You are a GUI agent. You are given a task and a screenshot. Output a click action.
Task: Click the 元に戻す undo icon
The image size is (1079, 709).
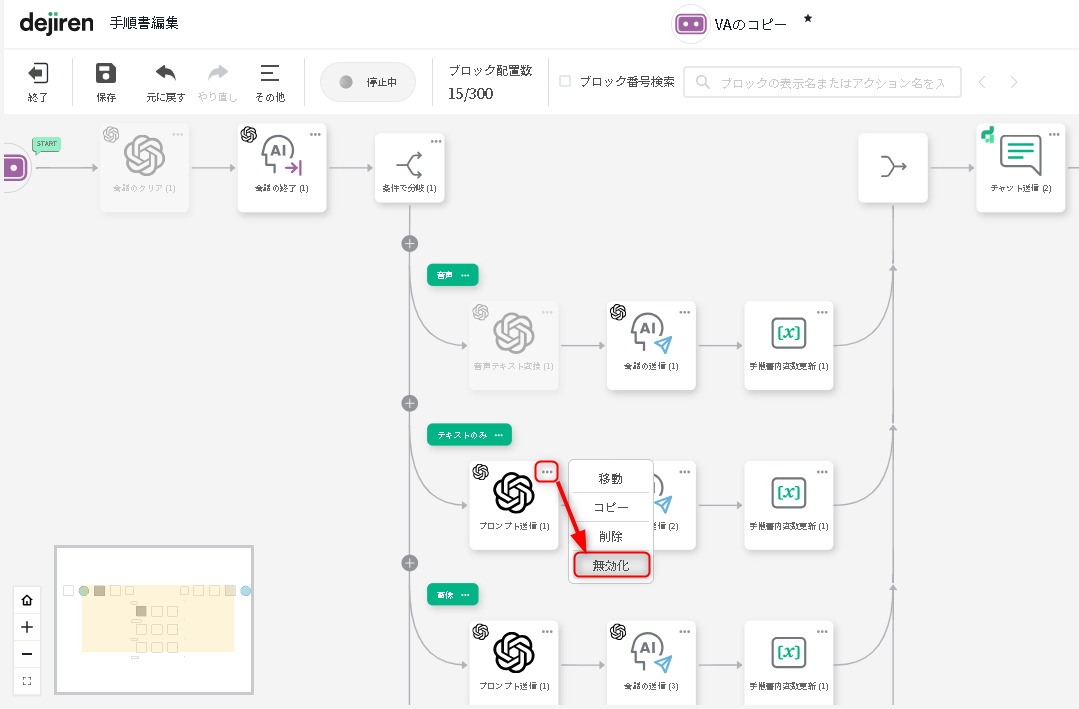point(165,74)
